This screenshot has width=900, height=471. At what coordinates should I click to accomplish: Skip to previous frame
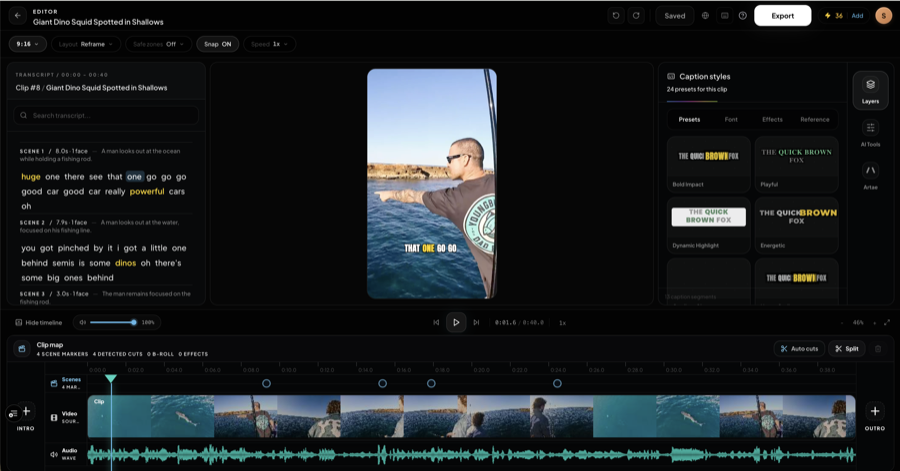click(436, 322)
